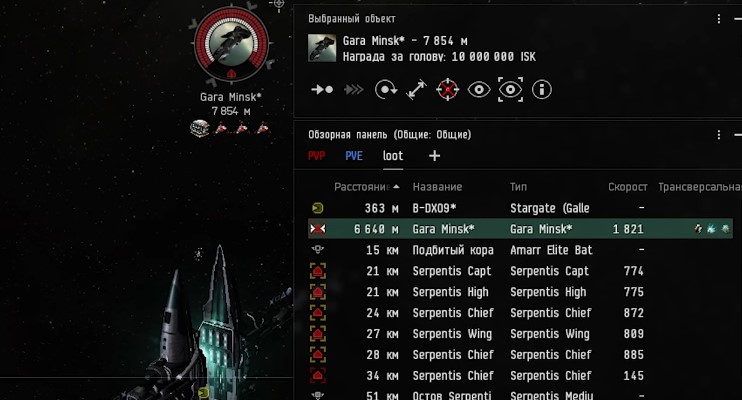This screenshot has width=742, height=400.
Task: Click the Warp to icon in Selected Item
Action: [x=353, y=89]
